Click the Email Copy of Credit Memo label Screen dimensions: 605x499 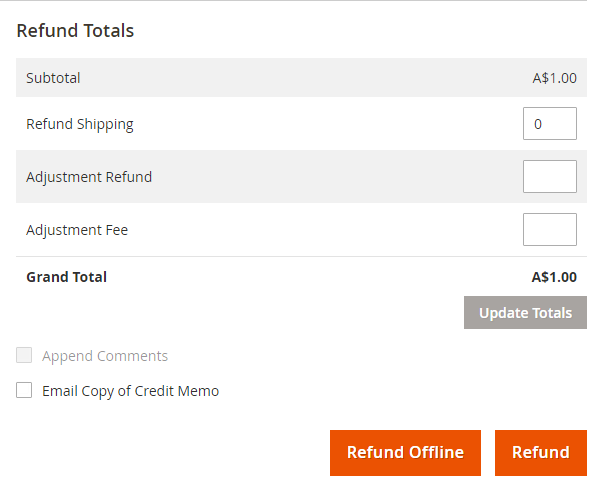click(x=130, y=391)
